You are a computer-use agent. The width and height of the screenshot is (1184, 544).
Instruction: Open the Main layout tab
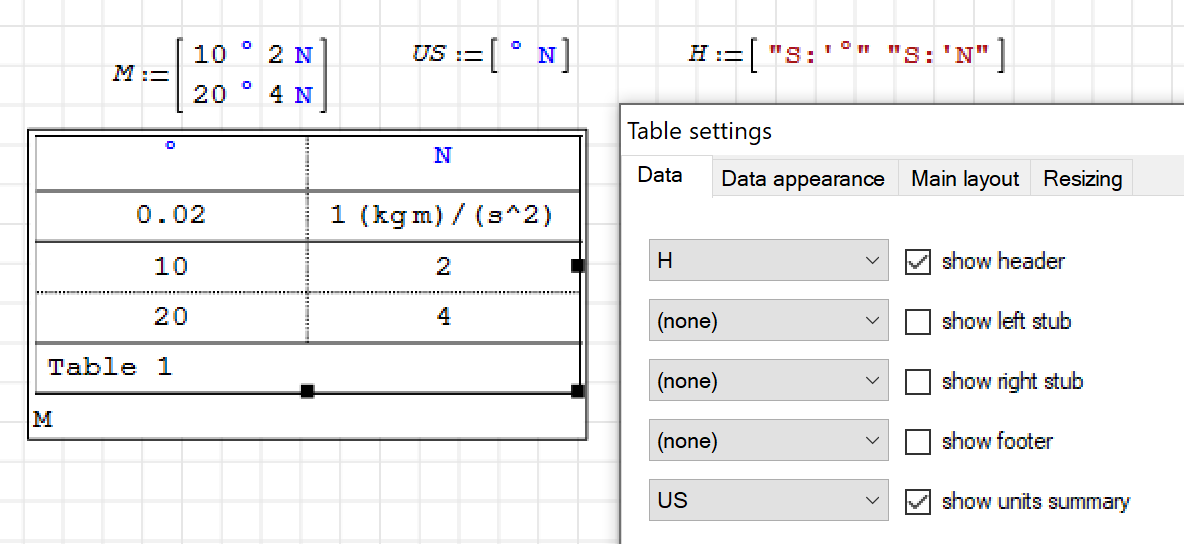click(x=964, y=179)
